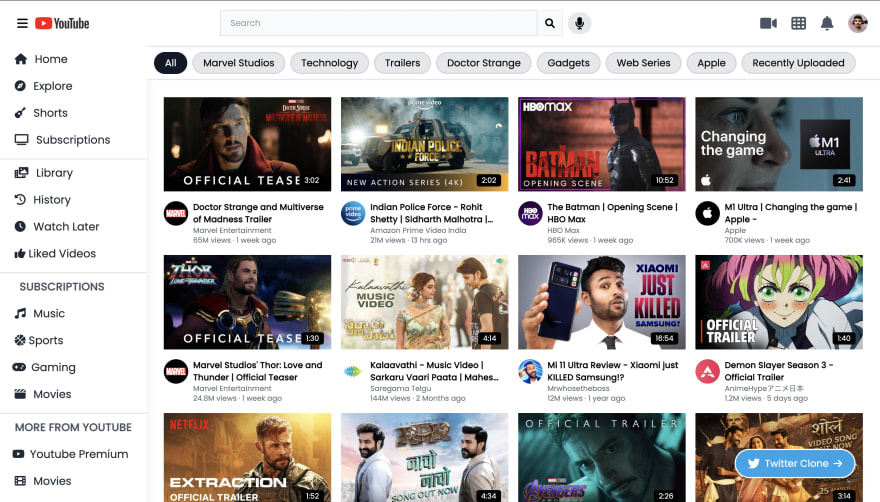This screenshot has height=502, width=880.
Task: Open Gaming subscription
Action: (x=44, y=367)
